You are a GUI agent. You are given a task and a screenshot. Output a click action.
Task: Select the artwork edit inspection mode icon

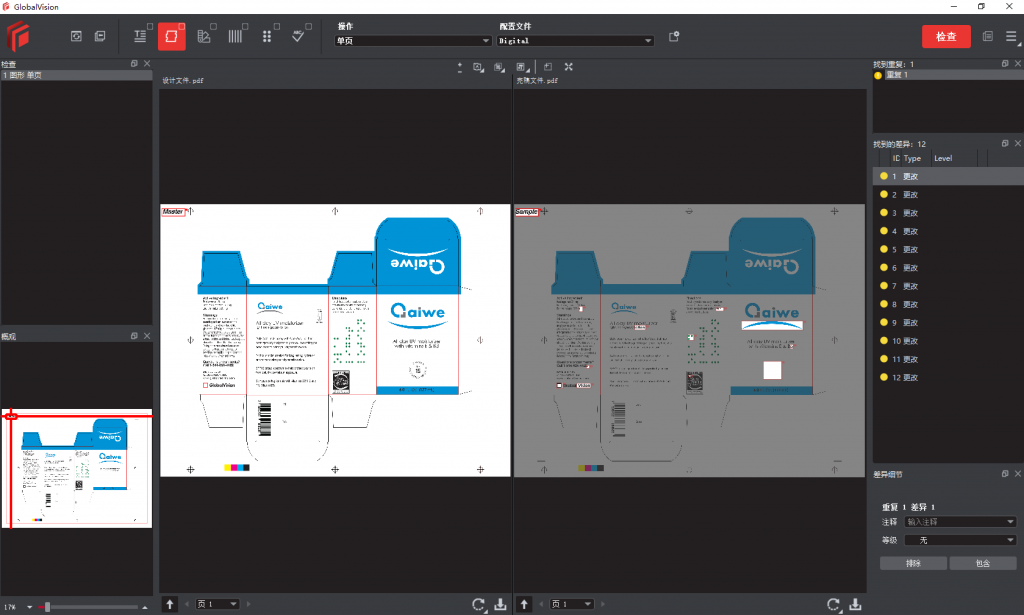204,37
